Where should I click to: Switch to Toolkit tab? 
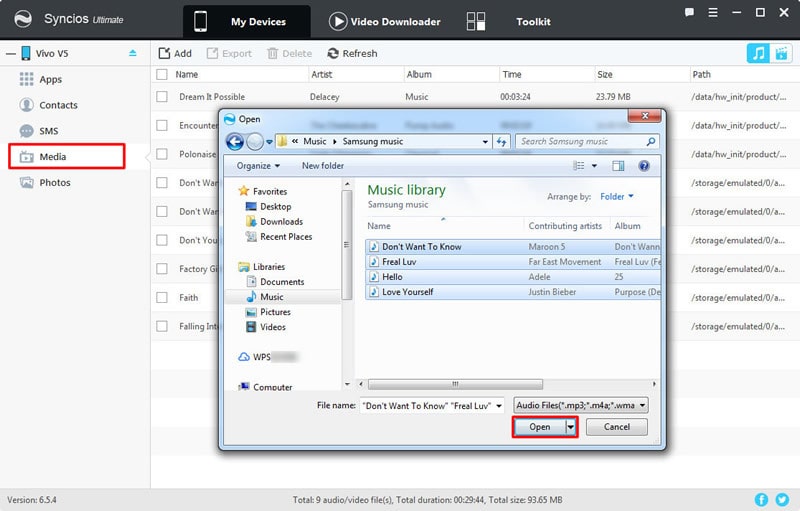point(509,21)
